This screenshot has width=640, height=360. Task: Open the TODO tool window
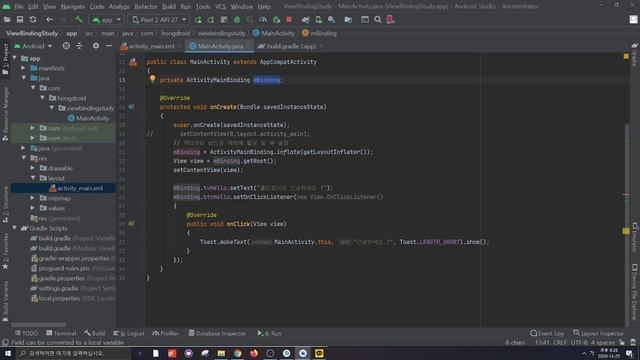(26, 333)
